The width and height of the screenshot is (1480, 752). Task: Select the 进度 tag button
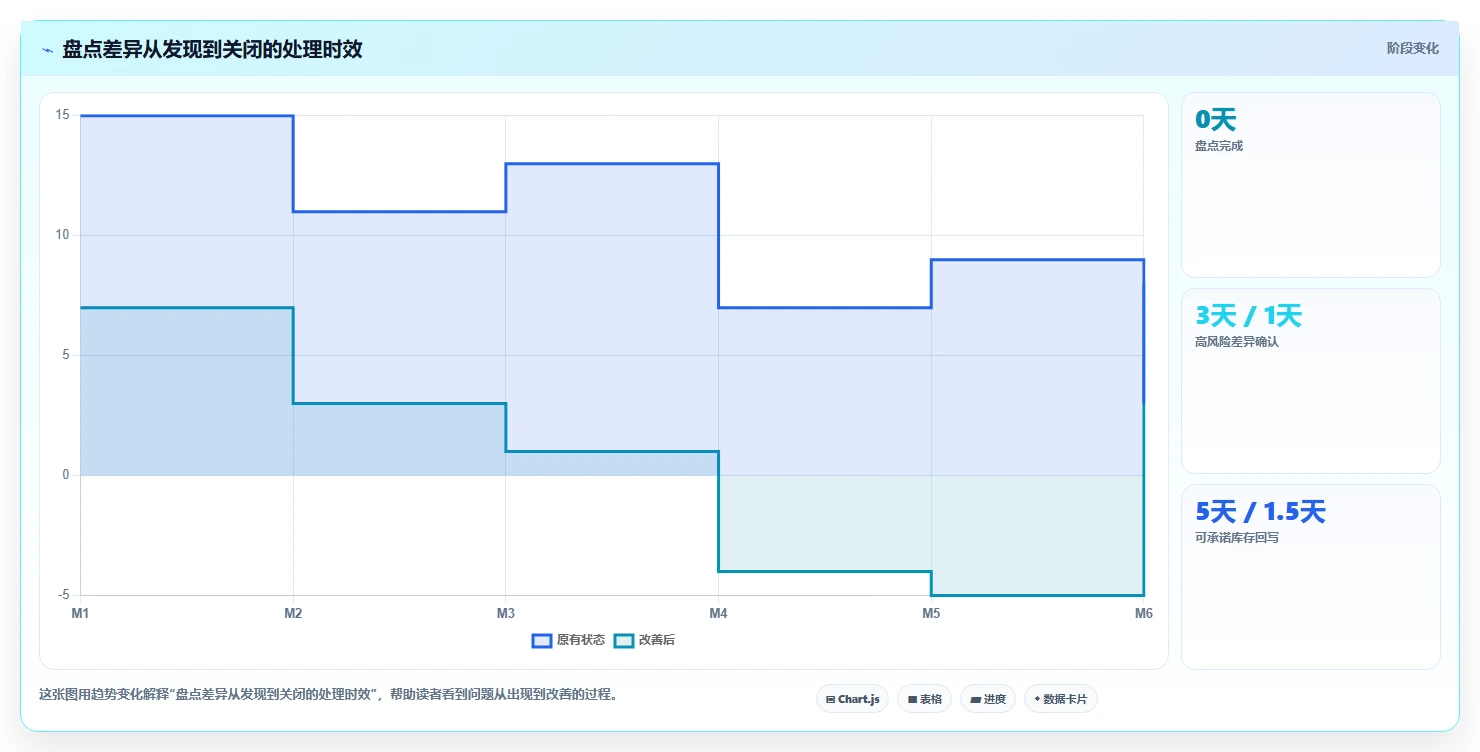[987, 699]
